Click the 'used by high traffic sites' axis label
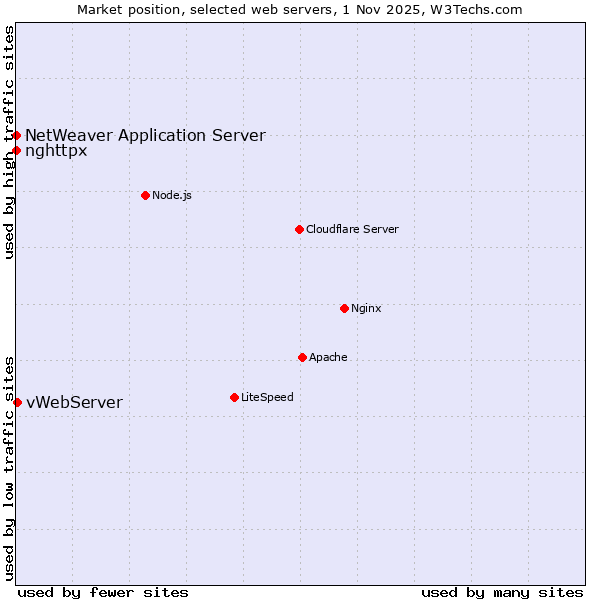600x600 pixels. pyautogui.click(x=9, y=142)
